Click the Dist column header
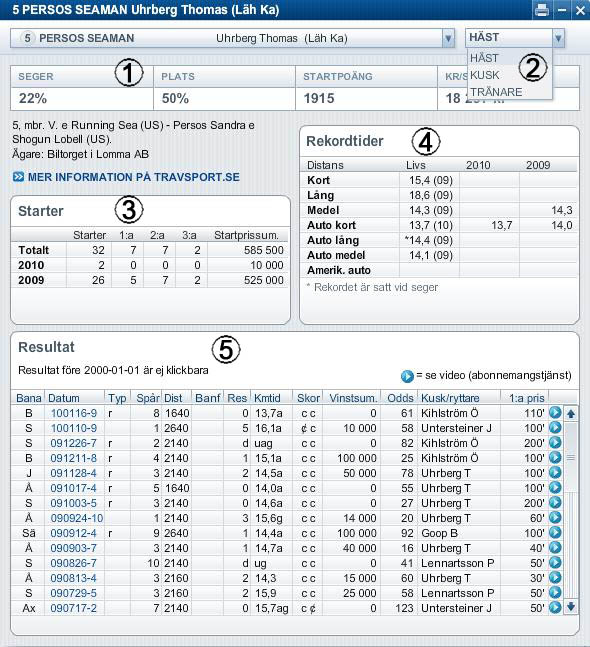Viewport: 590px width, 647px height. (173, 398)
